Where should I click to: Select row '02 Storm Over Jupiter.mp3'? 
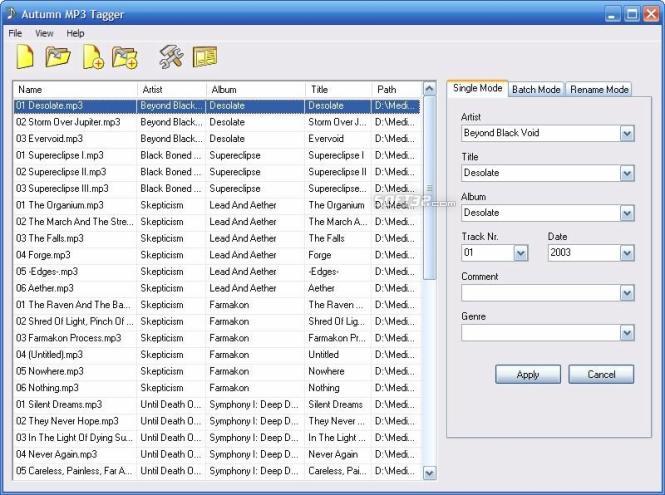coord(217,122)
